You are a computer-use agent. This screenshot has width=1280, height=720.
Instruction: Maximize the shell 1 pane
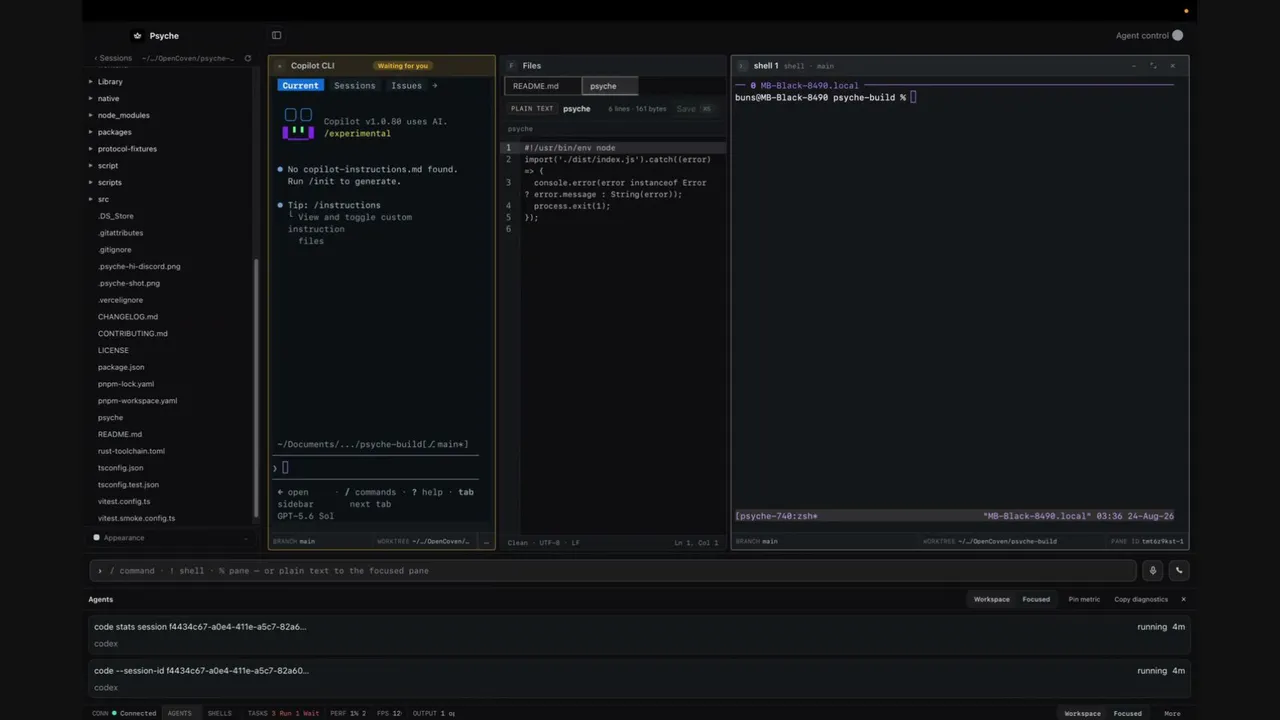[1153, 66]
